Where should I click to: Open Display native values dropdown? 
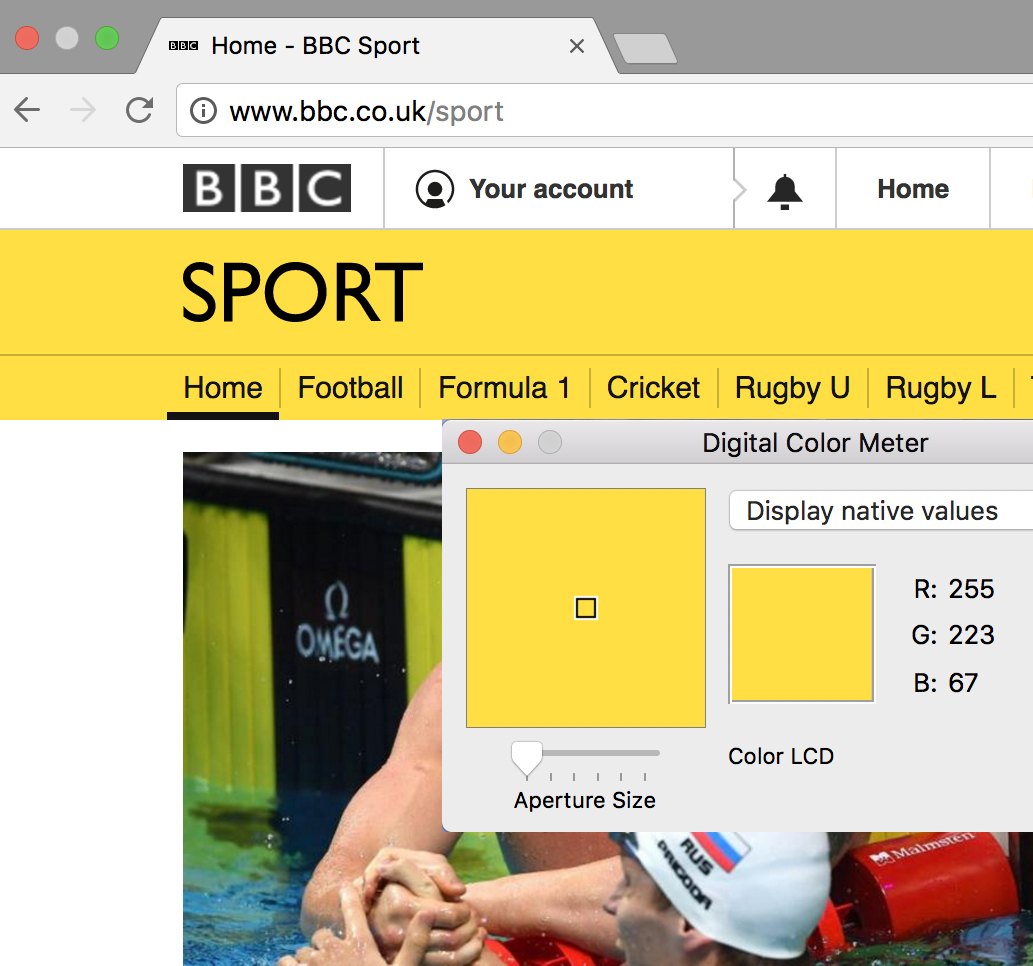[x=881, y=510]
